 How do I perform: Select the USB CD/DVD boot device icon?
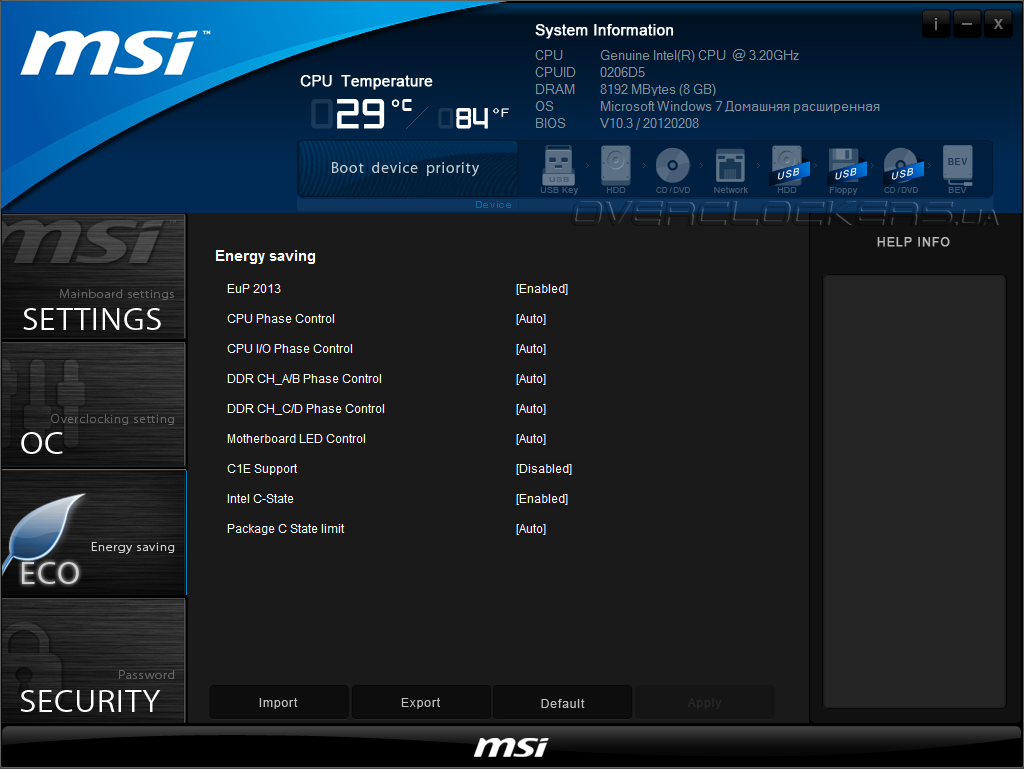(x=902, y=168)
